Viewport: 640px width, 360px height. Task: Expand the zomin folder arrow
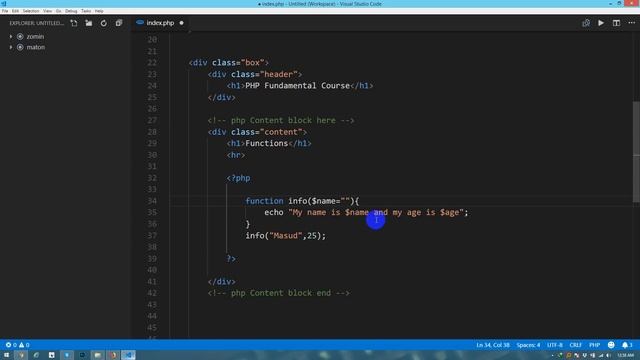[x=11, y=36]
